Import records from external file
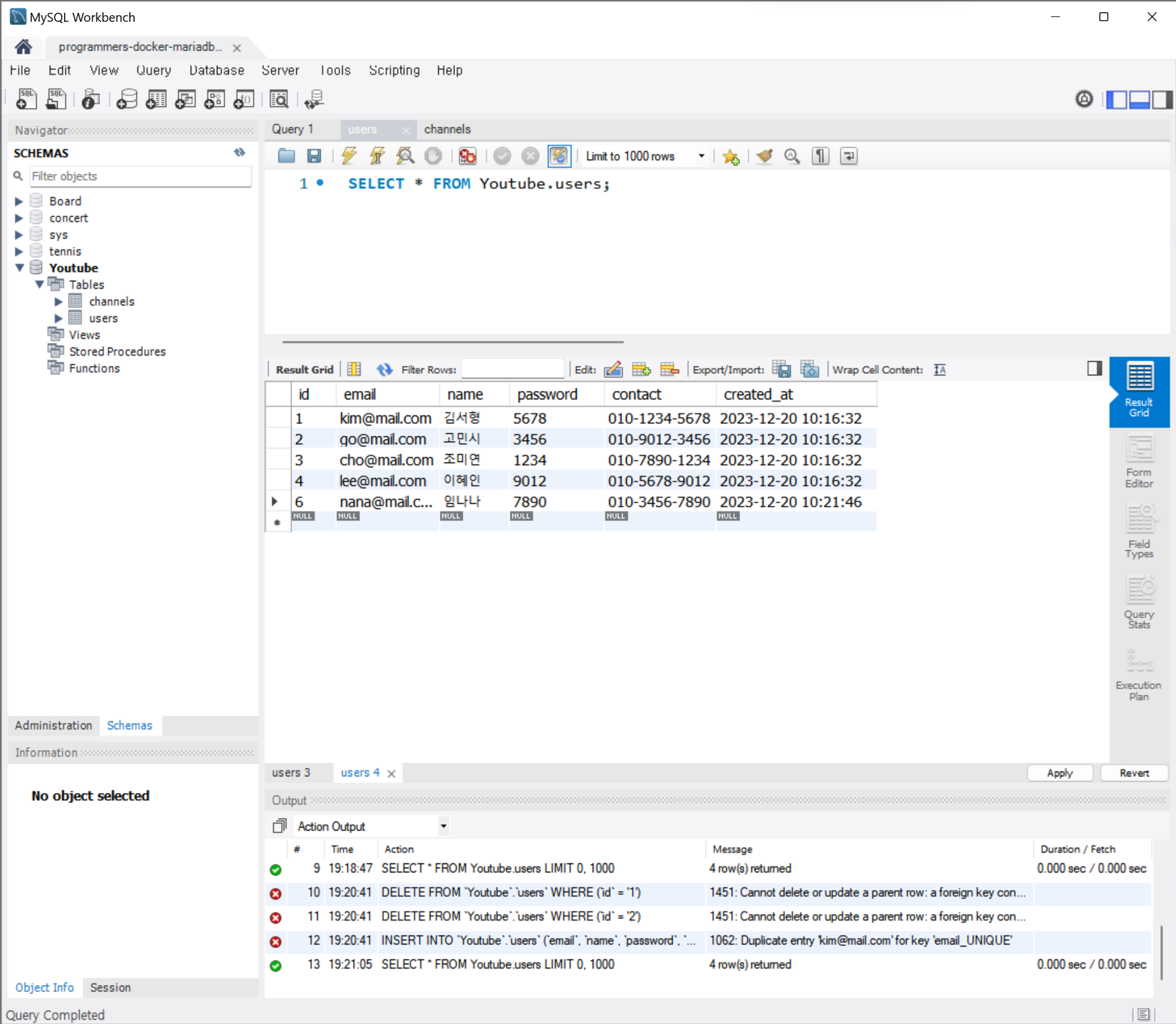Screen dimensions: 1176x1024 click(x=810, y=369)
